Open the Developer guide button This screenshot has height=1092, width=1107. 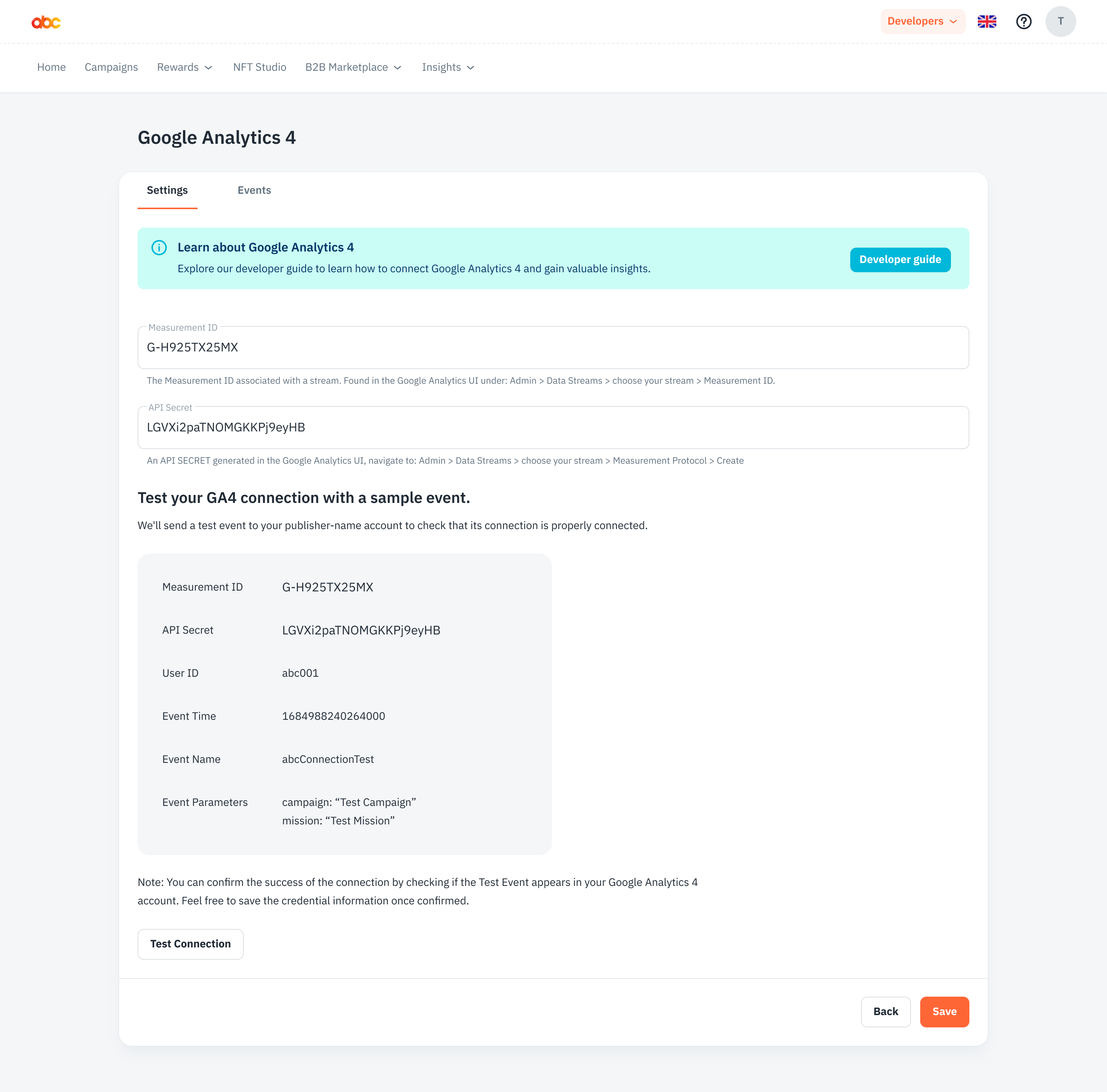(x=899, y=260)
